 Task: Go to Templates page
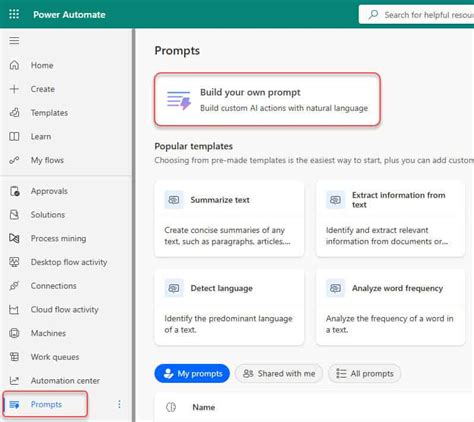point(49,113)
